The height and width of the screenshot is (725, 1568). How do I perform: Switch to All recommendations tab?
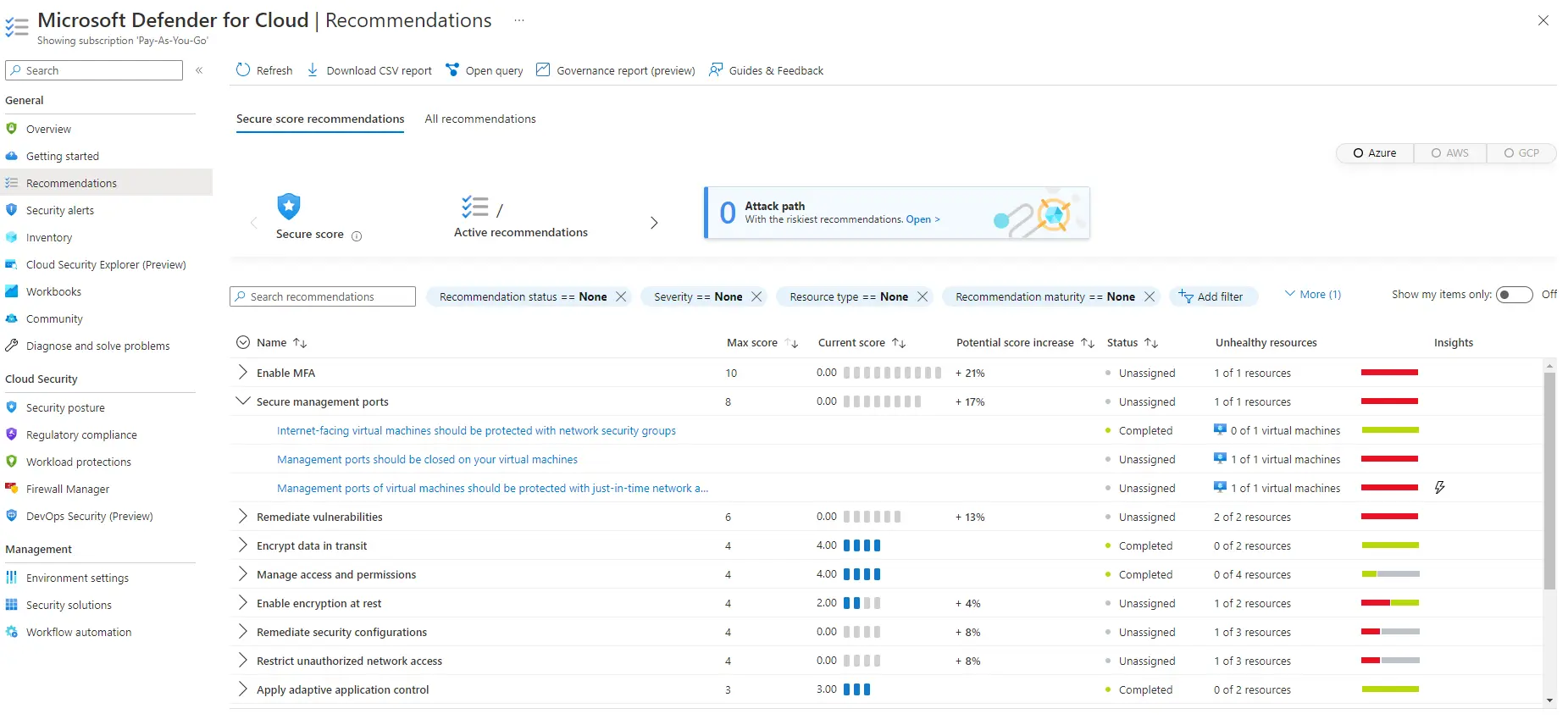coord(480,119)
